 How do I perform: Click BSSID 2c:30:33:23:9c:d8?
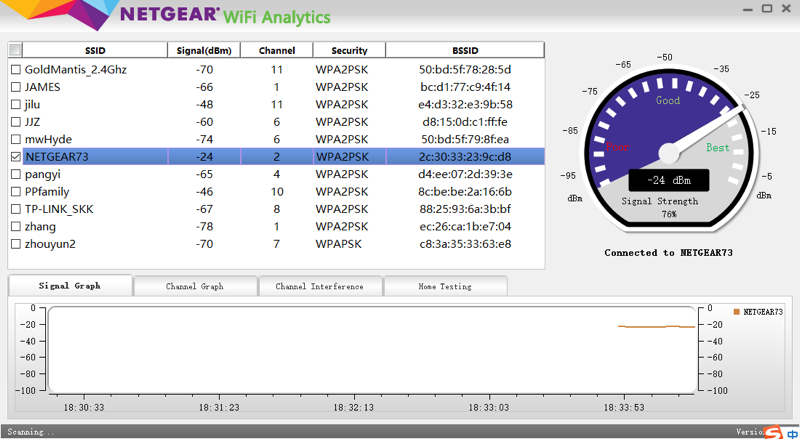[x=465, y=157]
